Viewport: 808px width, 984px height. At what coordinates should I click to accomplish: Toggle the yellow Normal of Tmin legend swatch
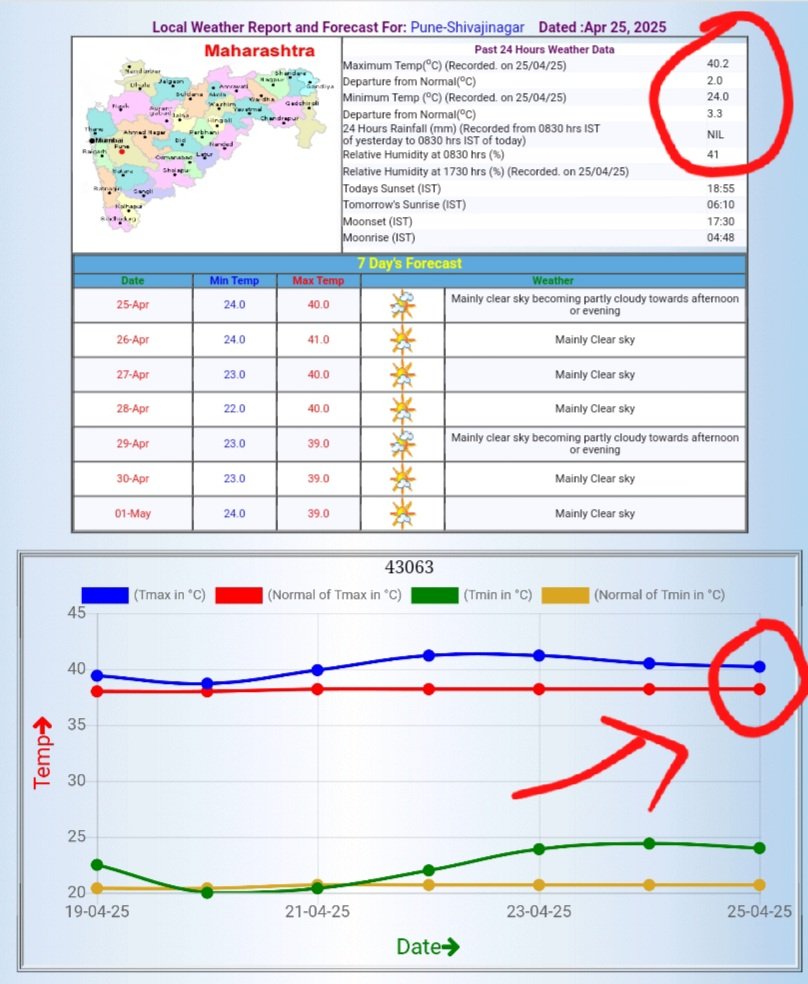tap(565, 595)
